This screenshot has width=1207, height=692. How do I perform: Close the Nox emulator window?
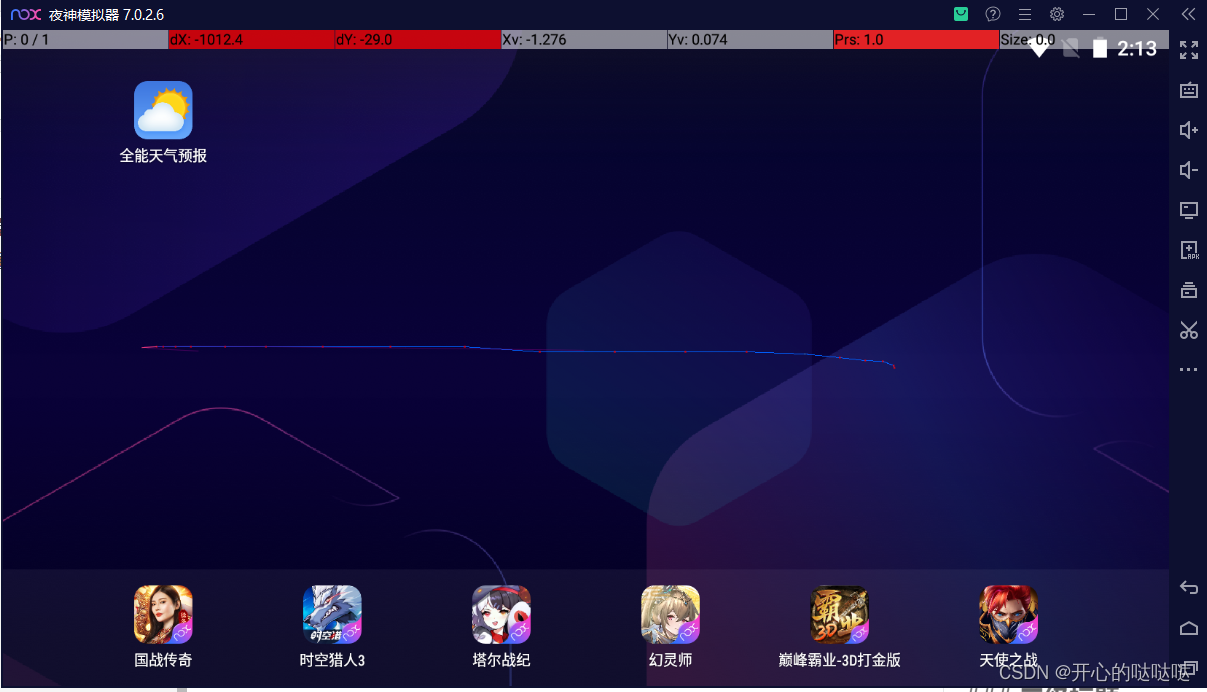tap(1153, 14)
